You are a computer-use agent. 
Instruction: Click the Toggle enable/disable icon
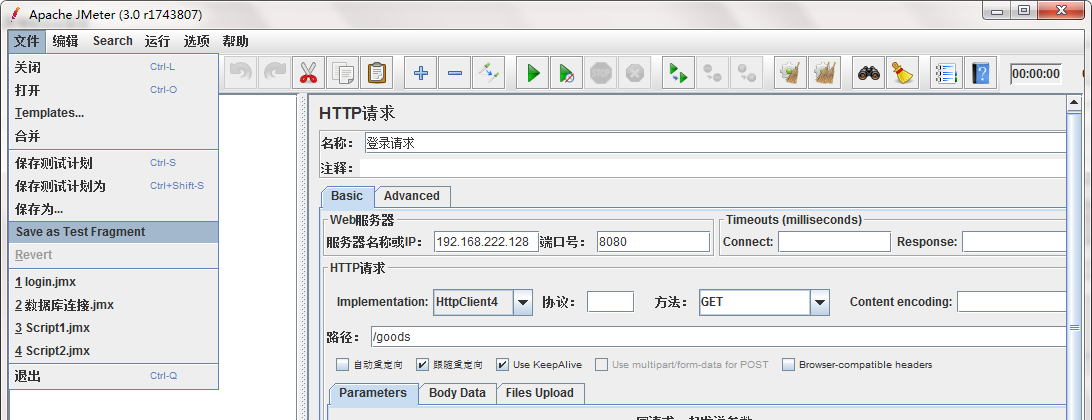488,72
